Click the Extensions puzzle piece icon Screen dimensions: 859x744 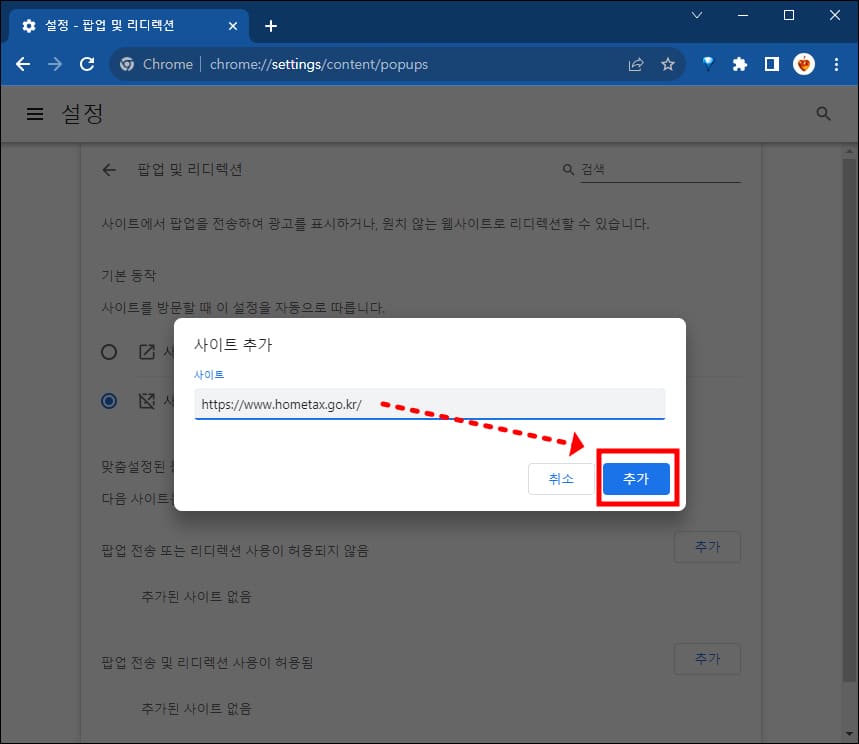click(739, 63)
